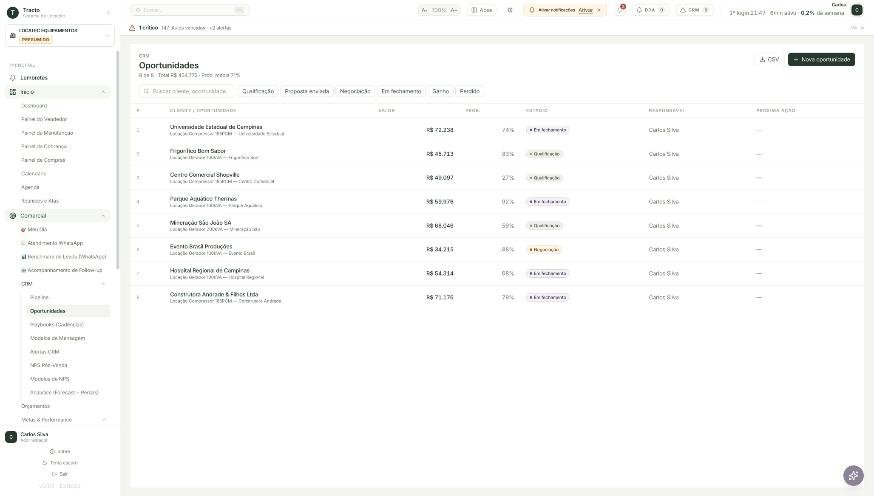874x496 pixels.
Task: Collapse the Início section chevron
Action: (104, 92)
